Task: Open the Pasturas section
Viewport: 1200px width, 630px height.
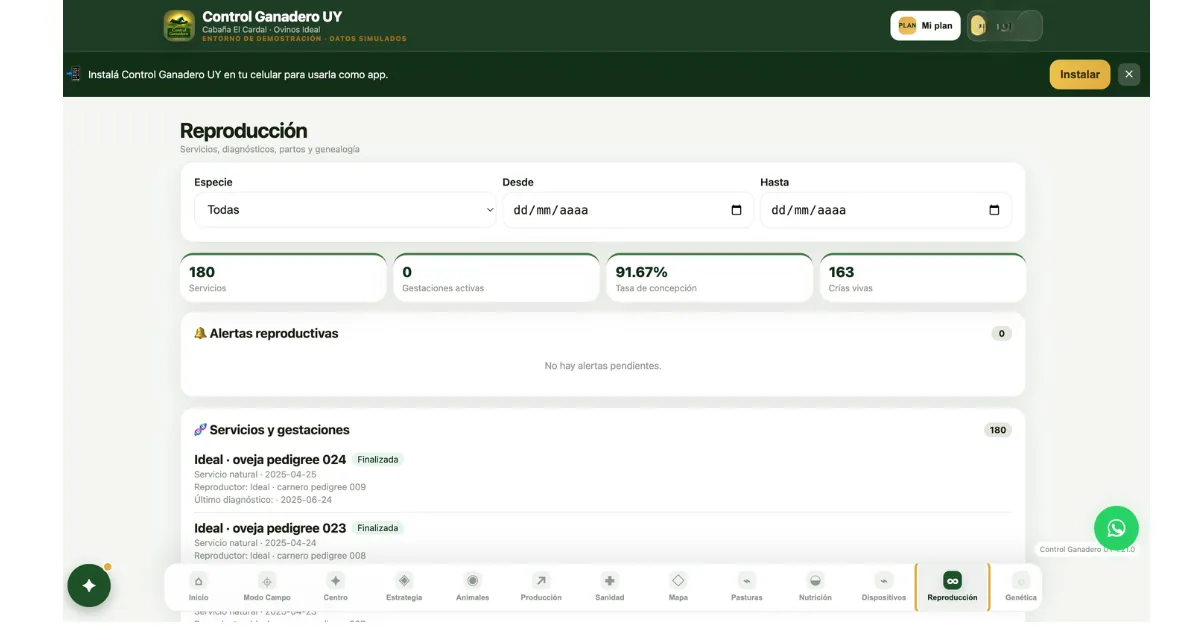Action: coord(747,587)
